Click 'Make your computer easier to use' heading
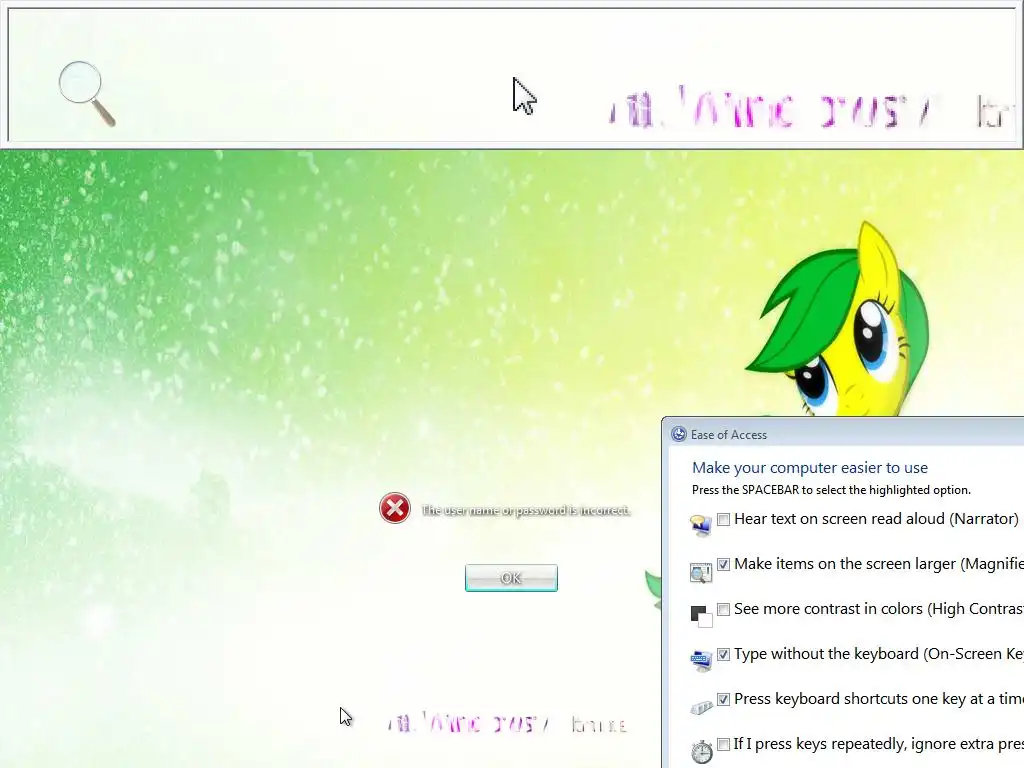1024x768 pixels. point(810,468)
